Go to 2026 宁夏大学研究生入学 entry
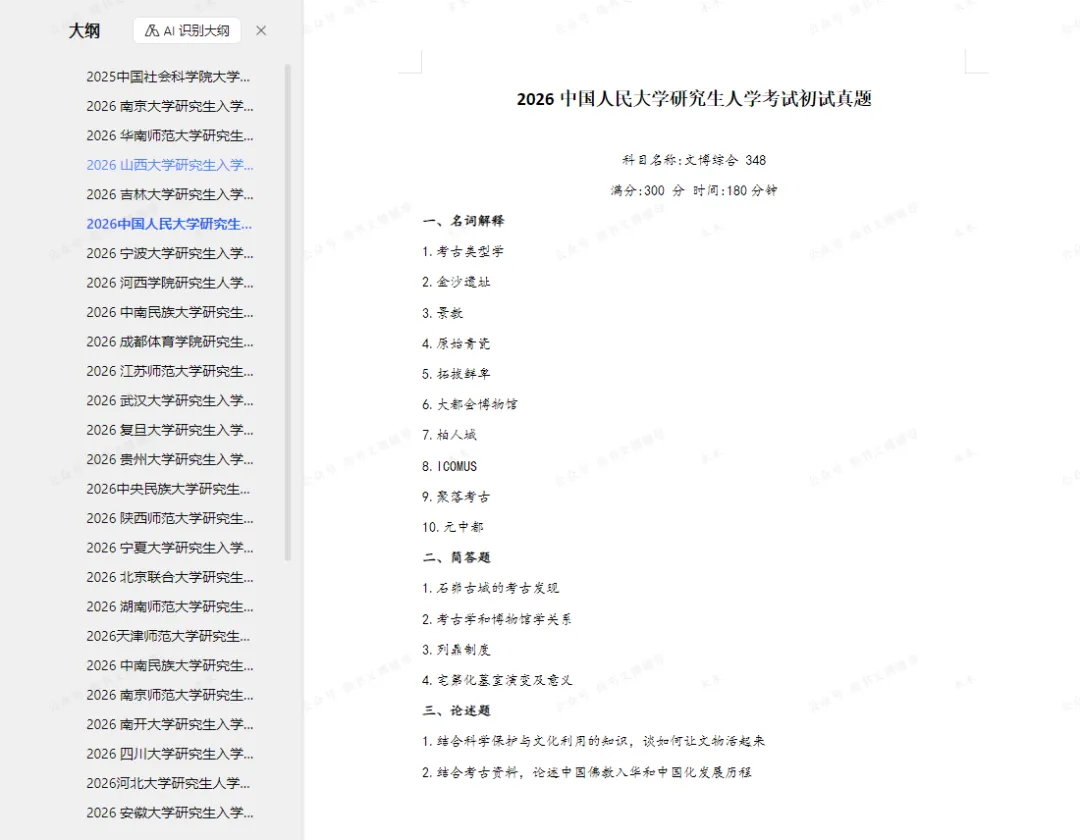This screenshot has height=840, width=1080. point(169,548)
